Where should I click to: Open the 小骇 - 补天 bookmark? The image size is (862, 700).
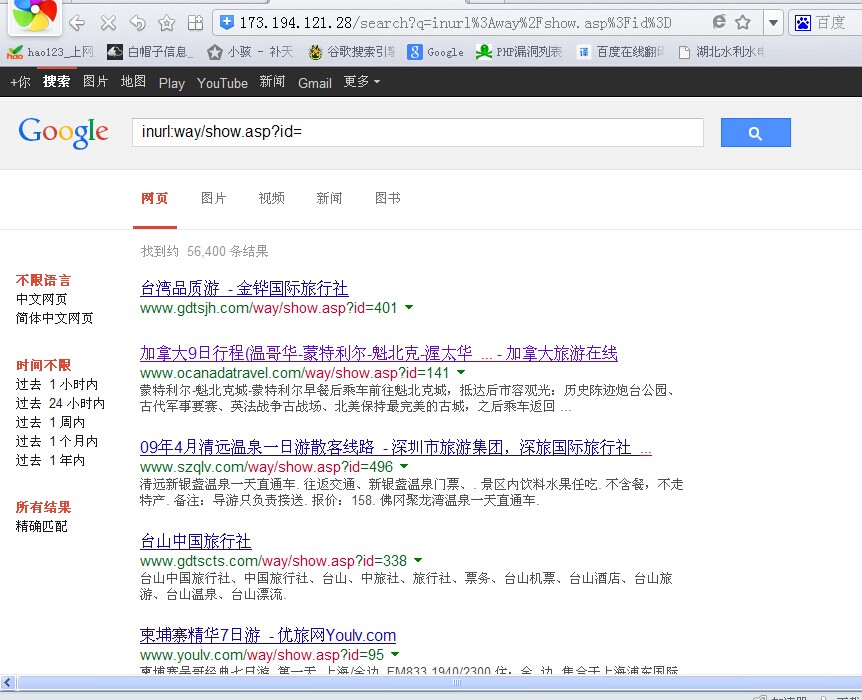250,52
